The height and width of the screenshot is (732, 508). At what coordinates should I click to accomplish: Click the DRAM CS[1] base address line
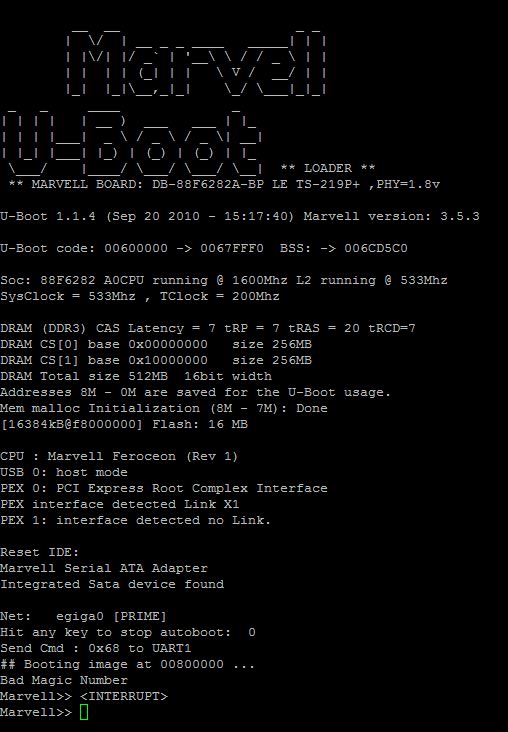[x=156, y=360]
